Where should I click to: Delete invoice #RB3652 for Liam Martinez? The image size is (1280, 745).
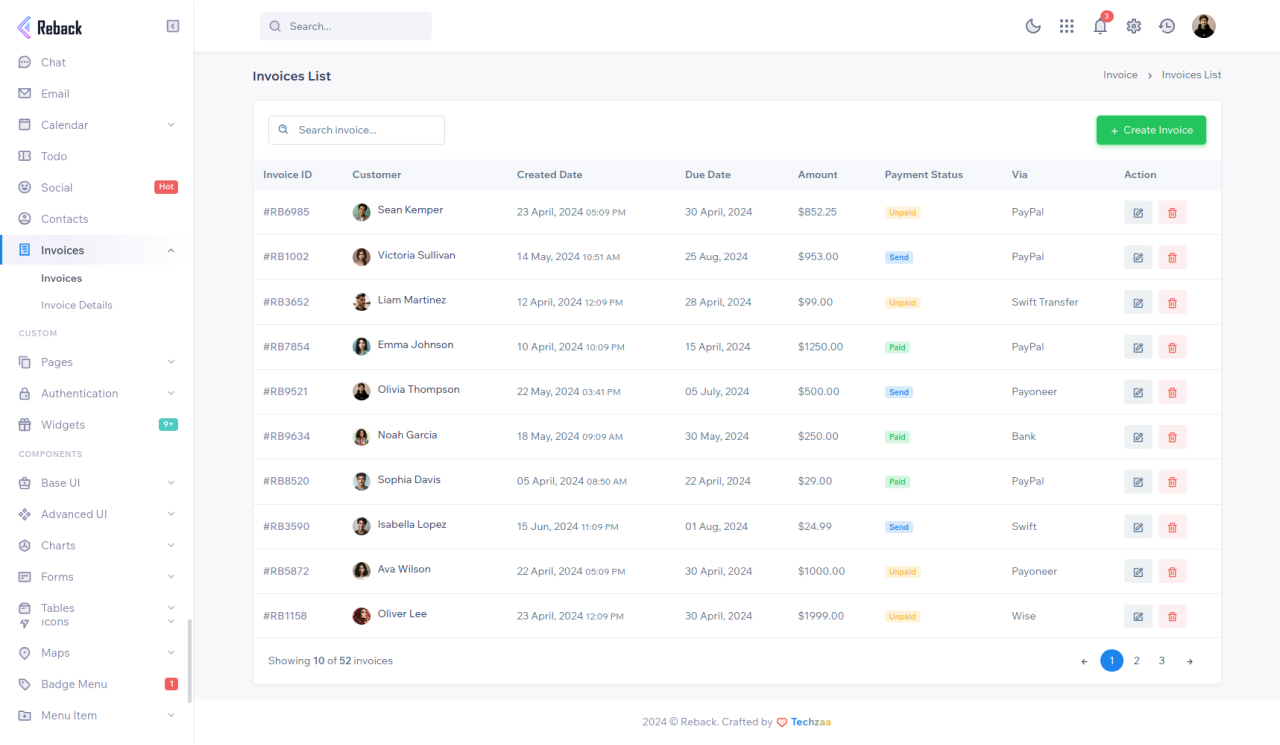coord(1172,302)
